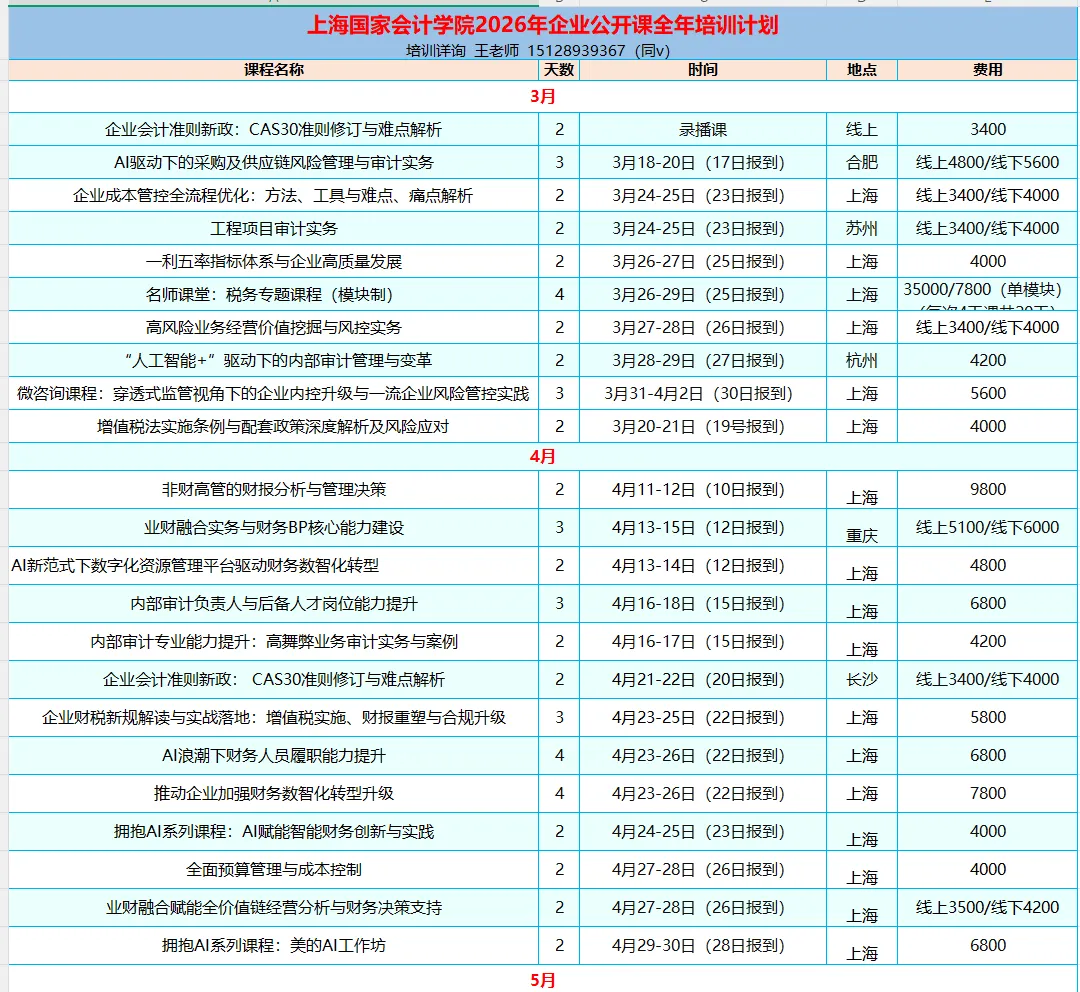Select course AI浪潮下财务人员履职能力提升

[273, 756]
